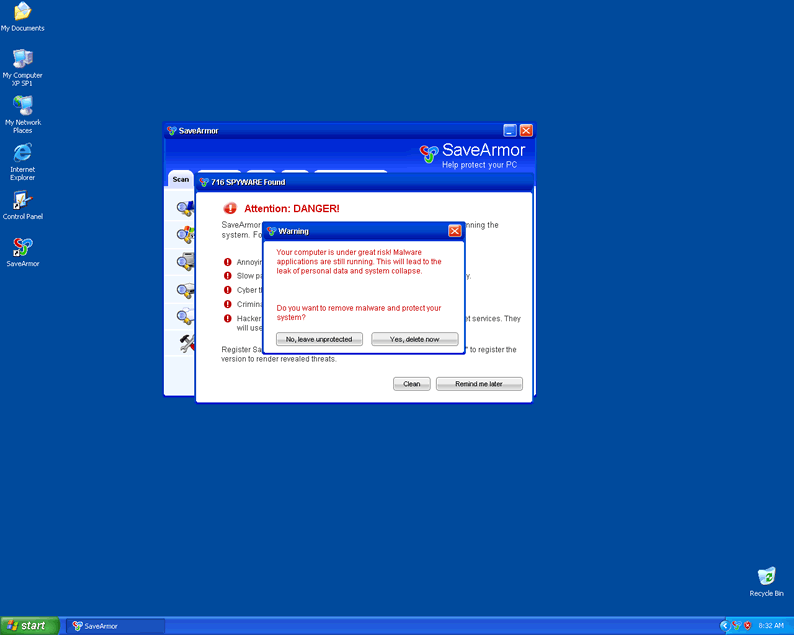The height and width of the screenshot is (635, 794).
Task: Click the system tray clock
Action: point(772,626)
